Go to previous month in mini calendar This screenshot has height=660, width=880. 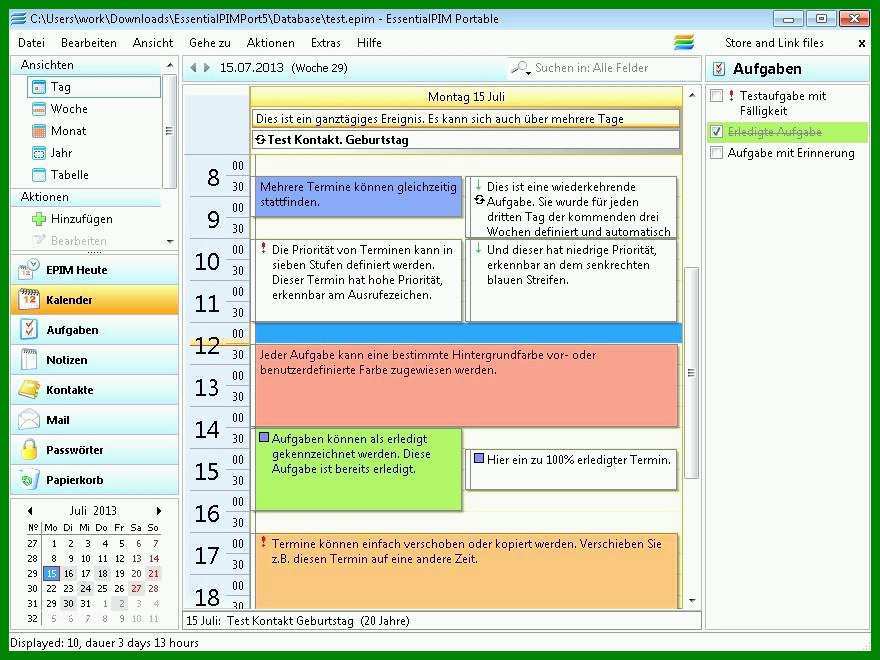(x=30, y=511)
